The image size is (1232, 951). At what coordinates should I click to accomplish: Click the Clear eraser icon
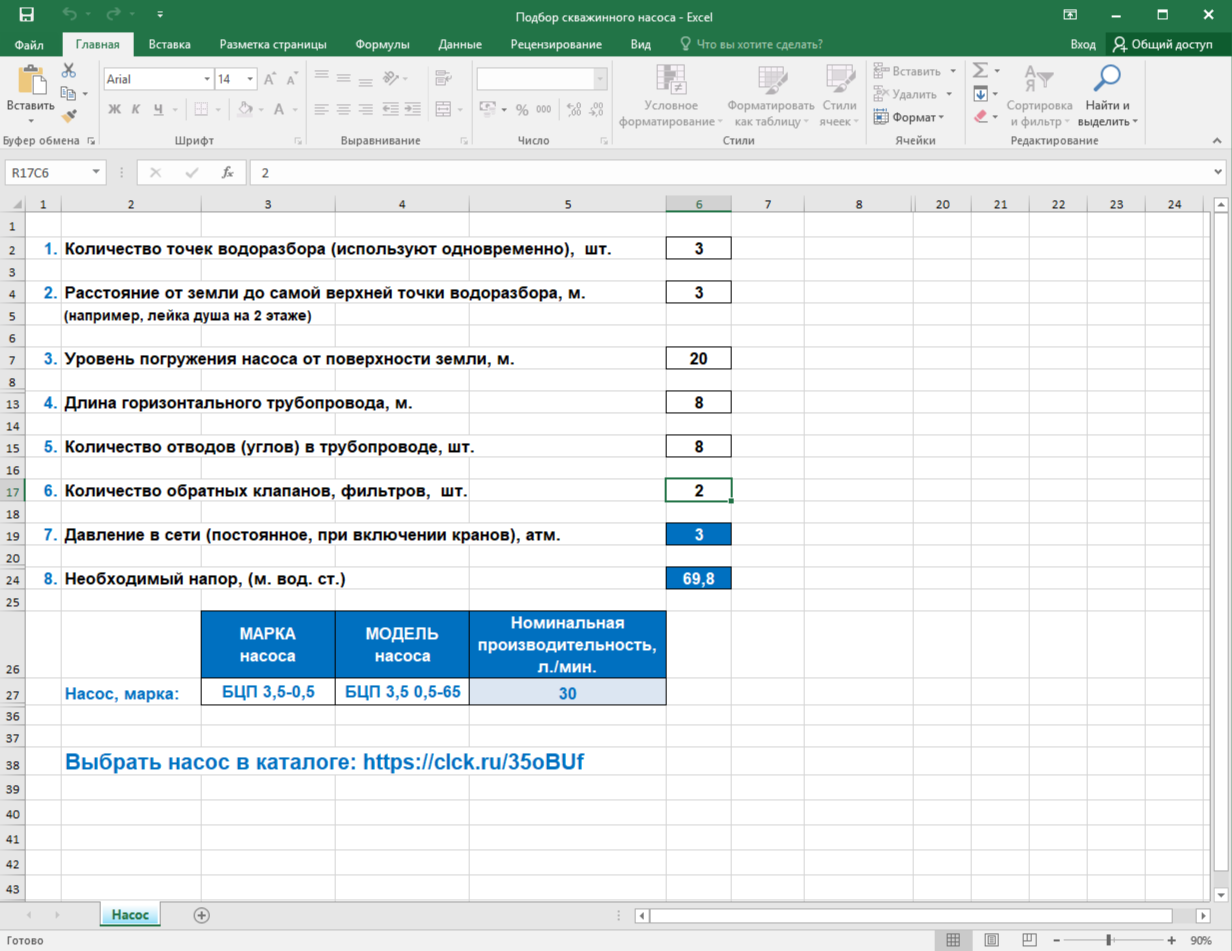(x=980, y=117)
